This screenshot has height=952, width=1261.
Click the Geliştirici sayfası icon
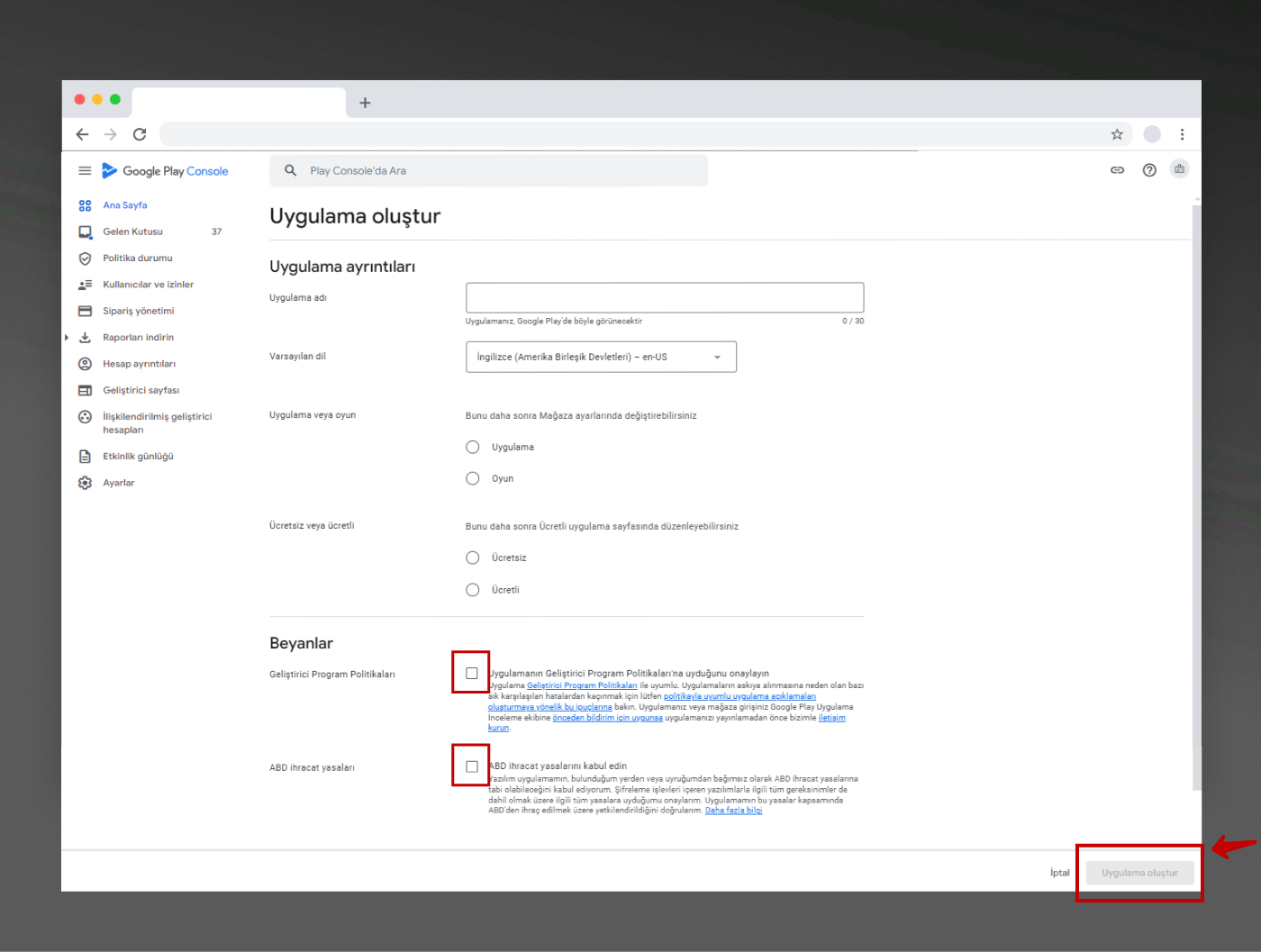click(85, 390)
